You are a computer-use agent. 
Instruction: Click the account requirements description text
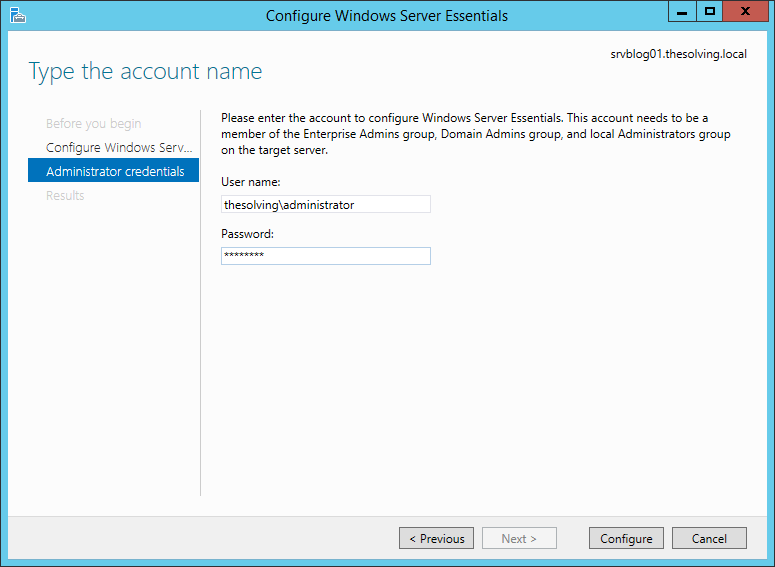click(475, 134)
